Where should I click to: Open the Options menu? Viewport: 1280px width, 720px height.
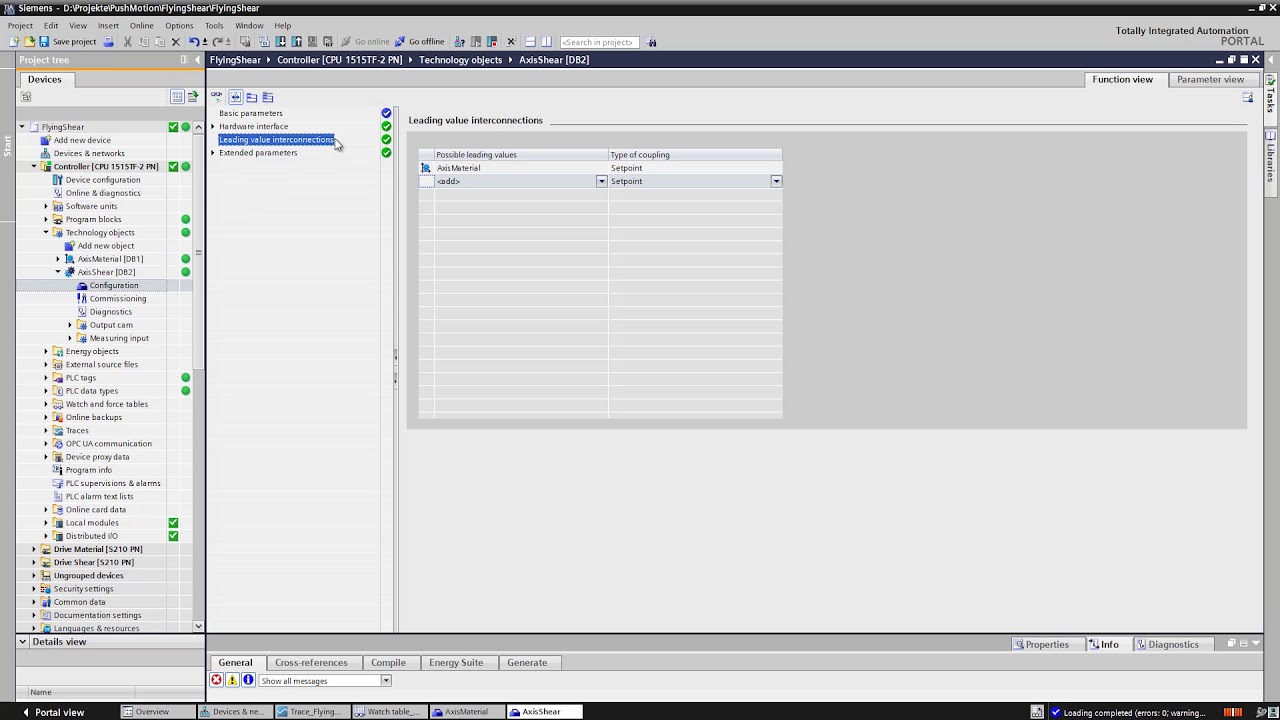tap(179, 25)
